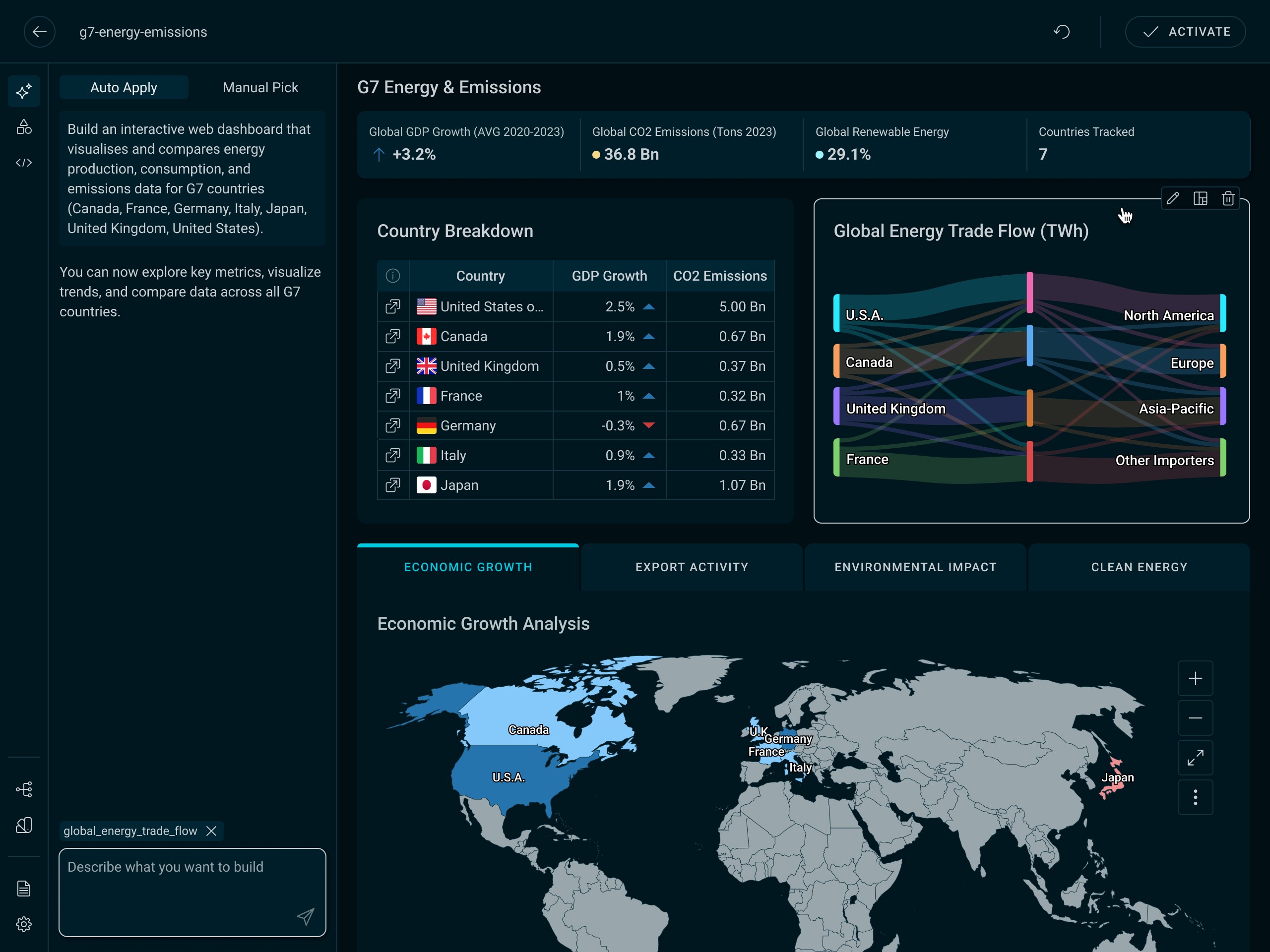This screenshot has width=1270, height=952.
Task: Switch to Export Activity tab
Action: [691, 567]
